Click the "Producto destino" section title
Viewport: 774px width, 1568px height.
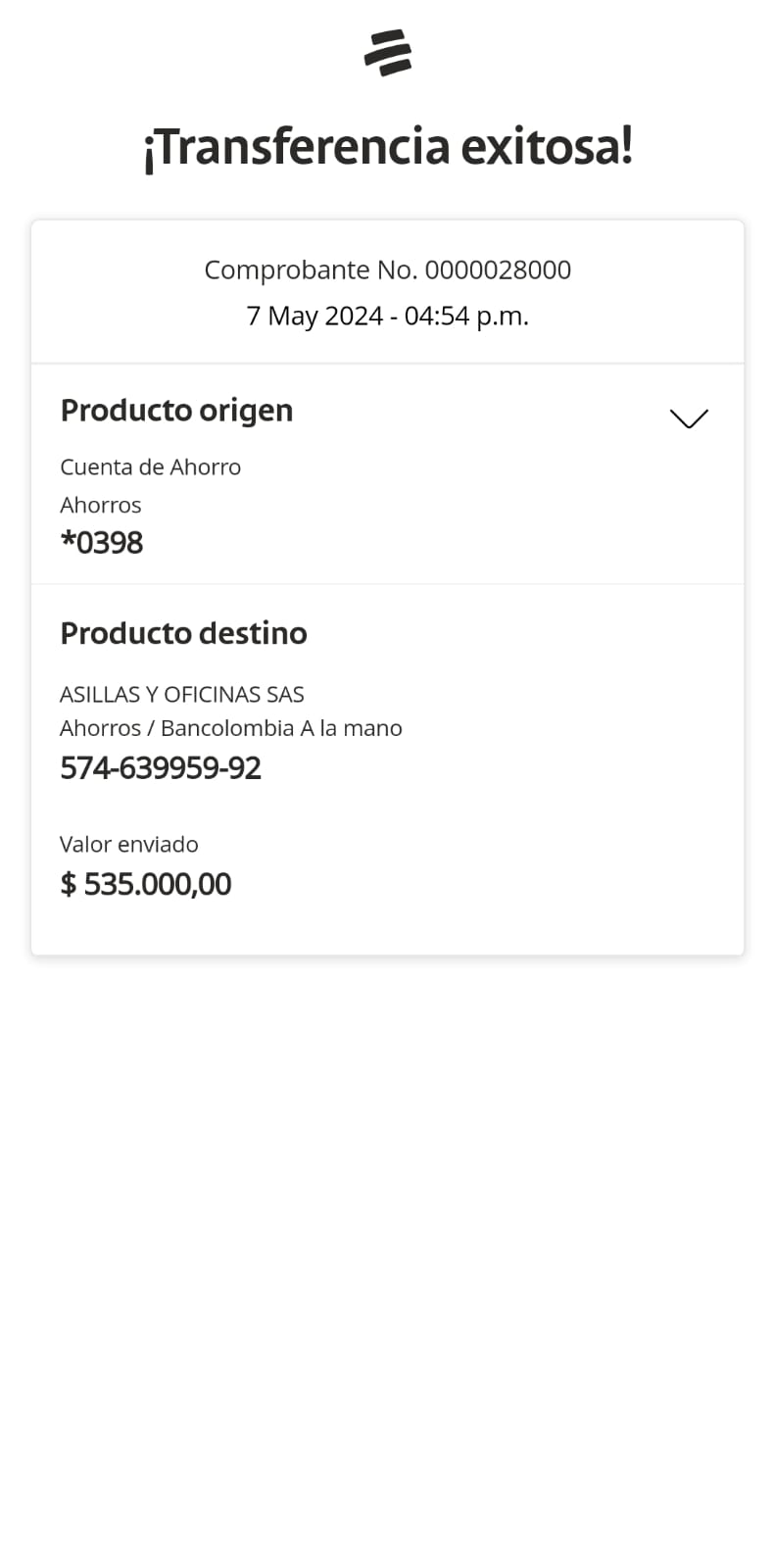[x=183, y=633]
